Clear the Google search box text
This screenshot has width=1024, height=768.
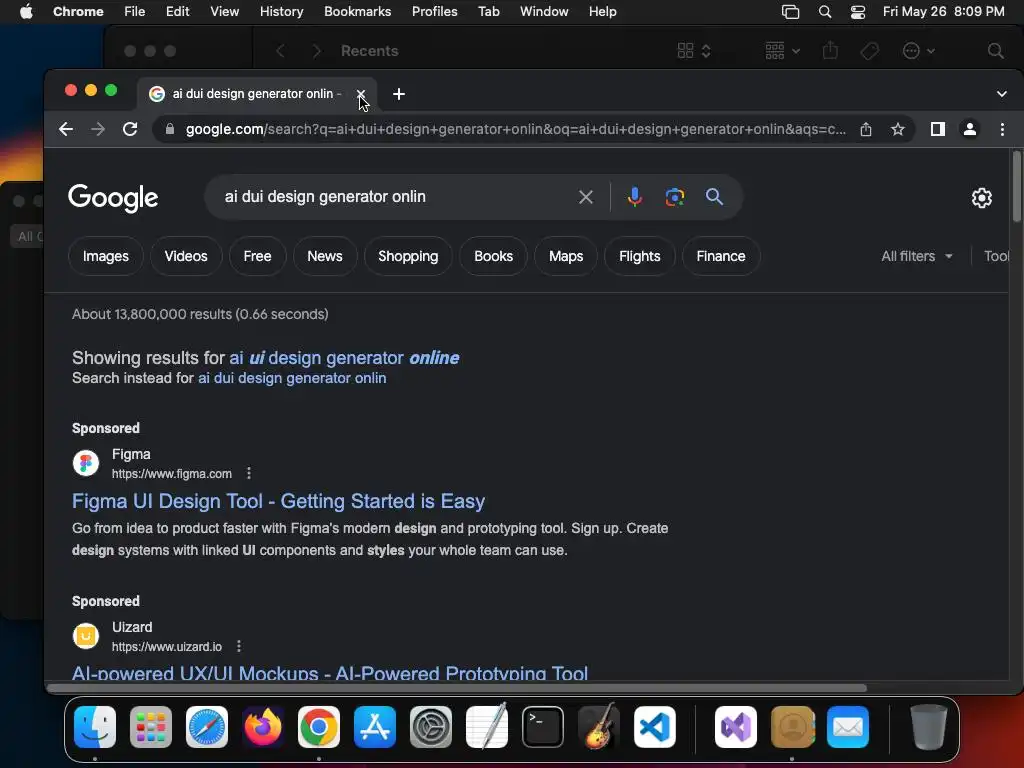click(x=586, y=197)
